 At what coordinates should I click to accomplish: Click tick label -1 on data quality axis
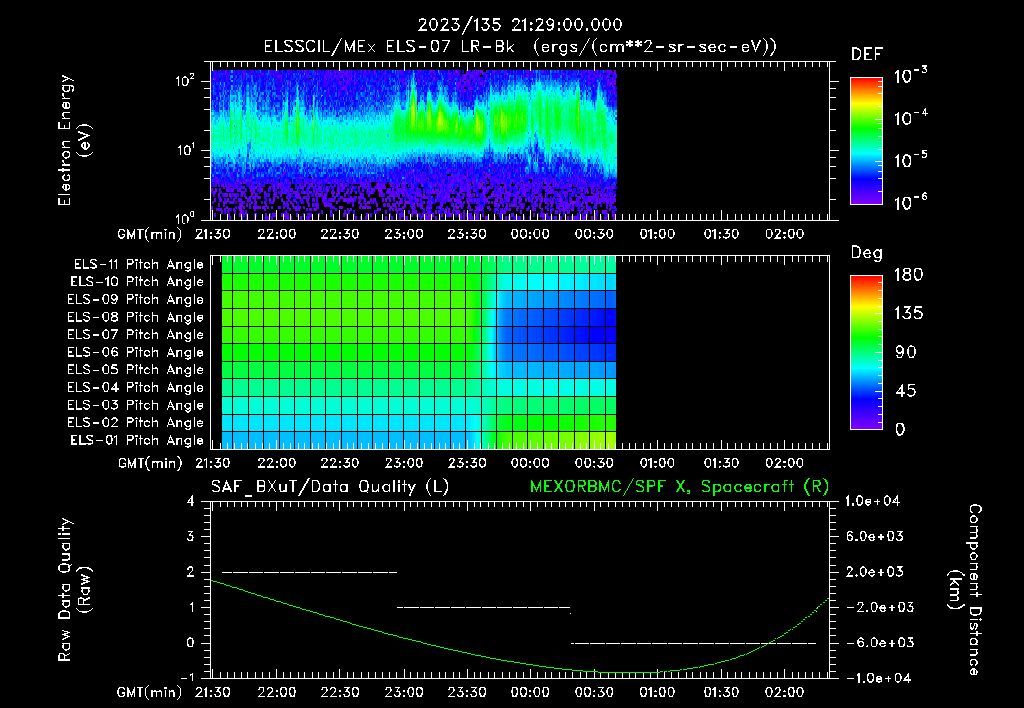[187, 677]
